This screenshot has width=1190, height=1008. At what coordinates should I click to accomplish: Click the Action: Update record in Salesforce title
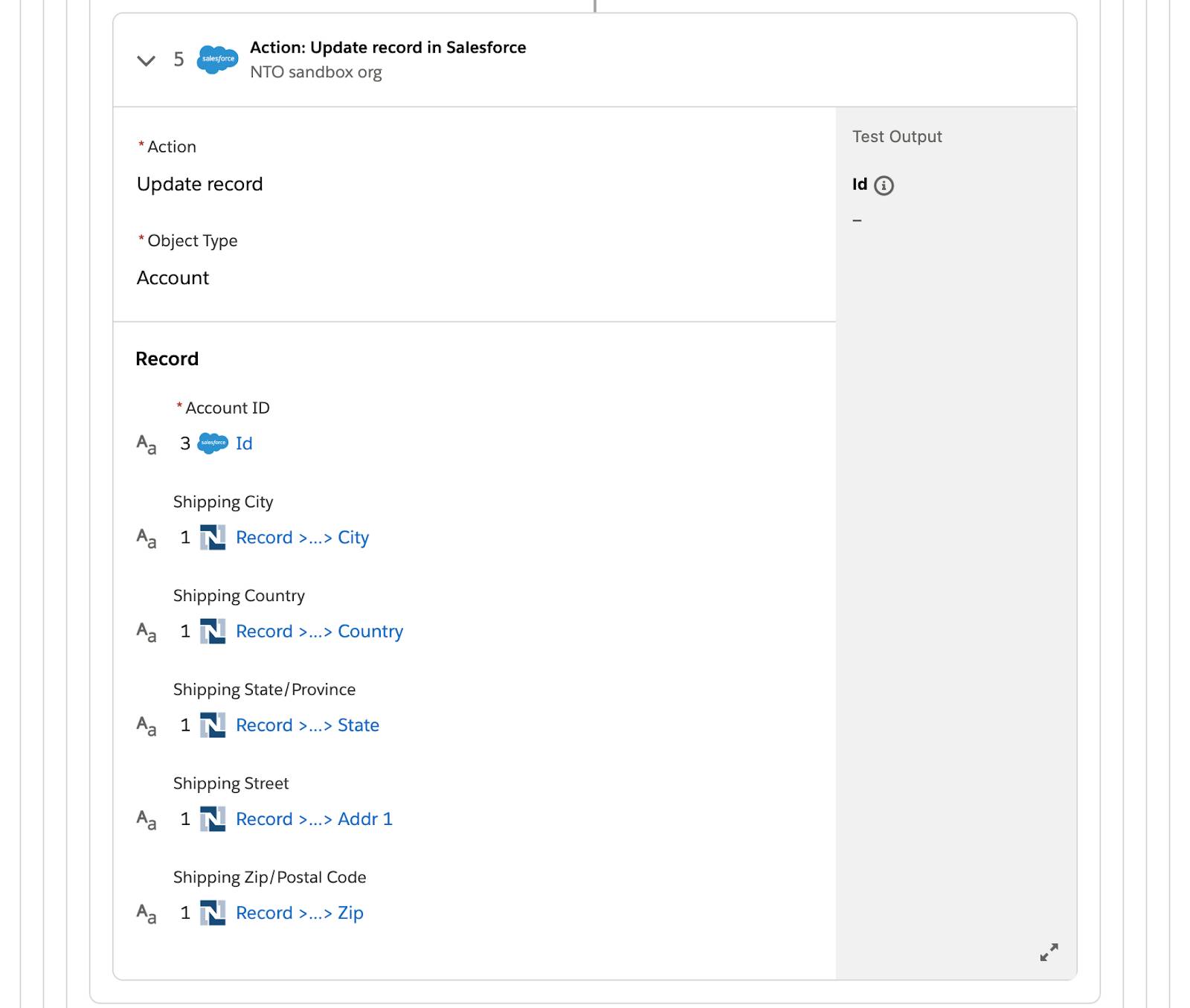(x=387, y=48)
